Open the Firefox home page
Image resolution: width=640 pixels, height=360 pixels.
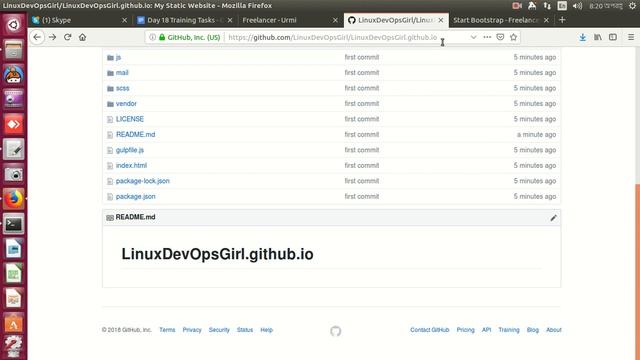point(82,37)
